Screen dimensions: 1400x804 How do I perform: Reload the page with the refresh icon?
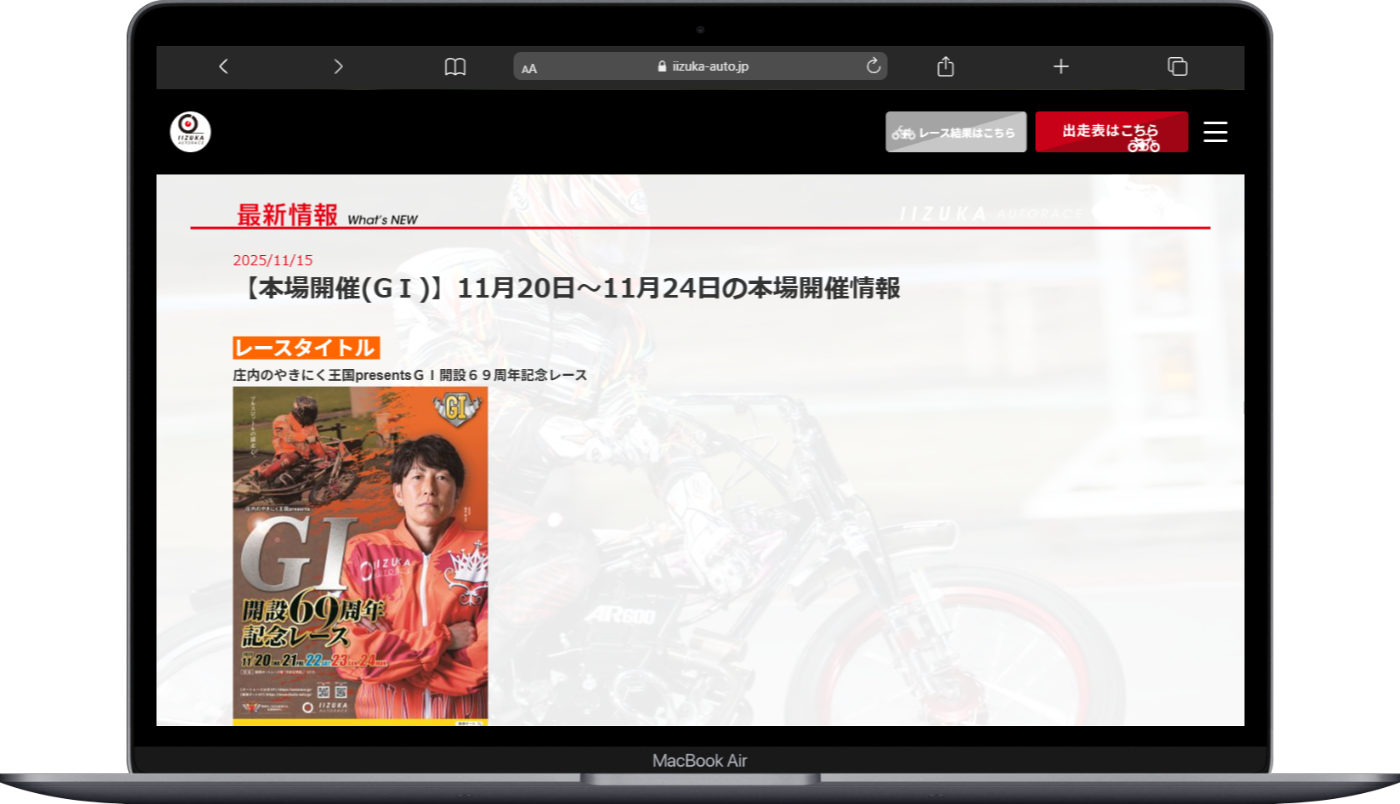[x=872, y=66]
